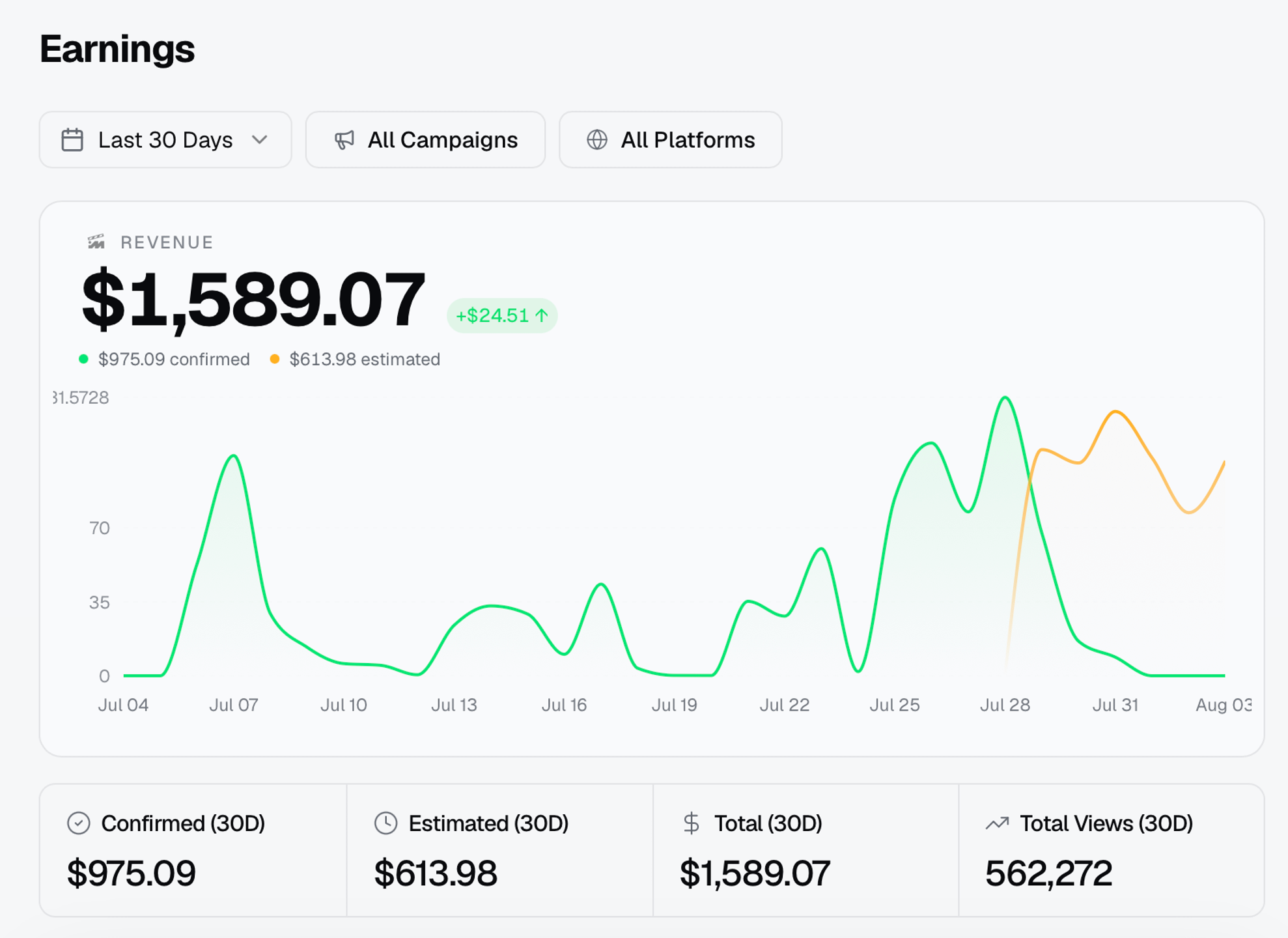Open the All Platforms filter

tap(671, 139)
